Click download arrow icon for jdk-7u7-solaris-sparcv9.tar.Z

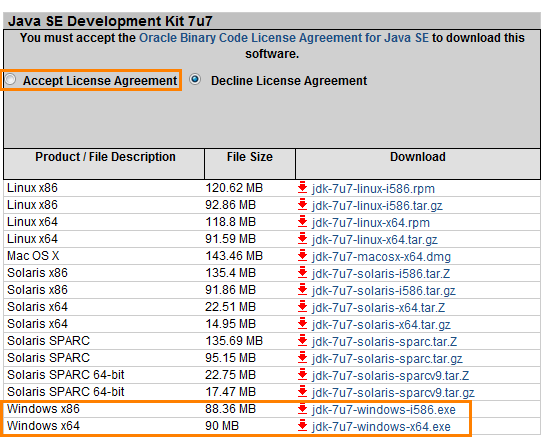pyautogui.click(x=302, y=374)
